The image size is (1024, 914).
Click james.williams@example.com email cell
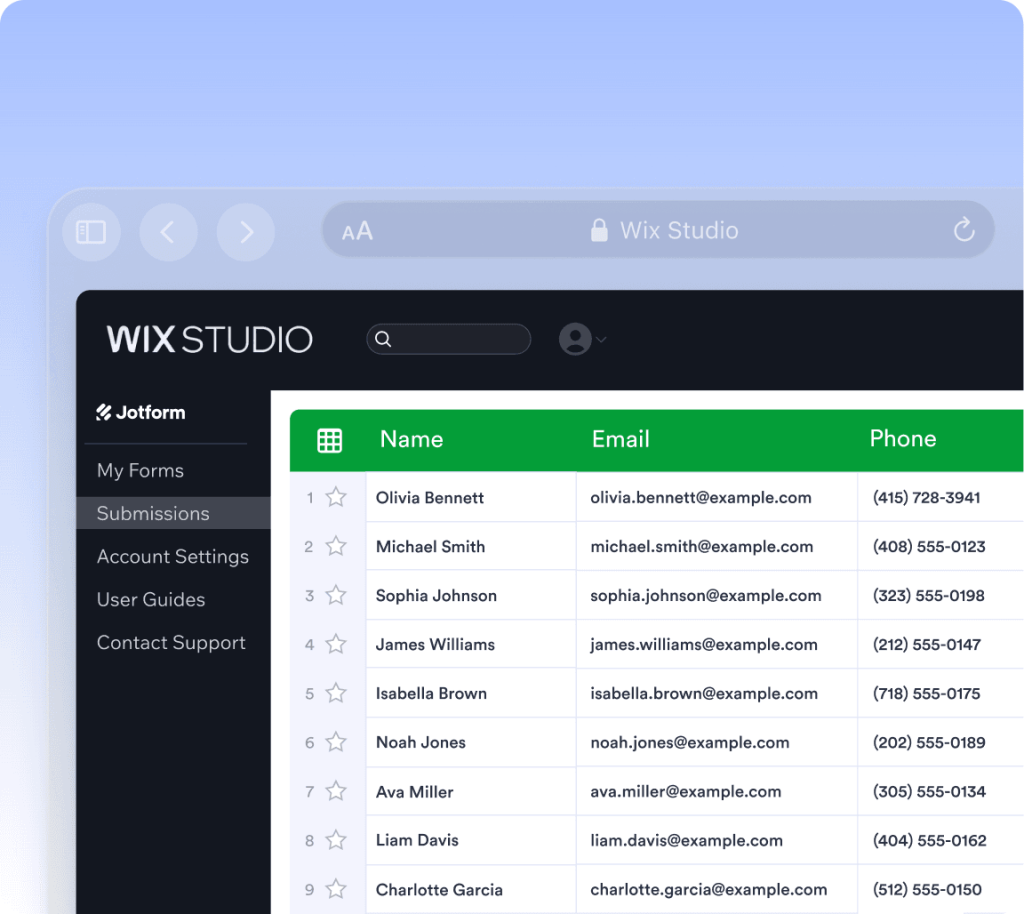716,644
